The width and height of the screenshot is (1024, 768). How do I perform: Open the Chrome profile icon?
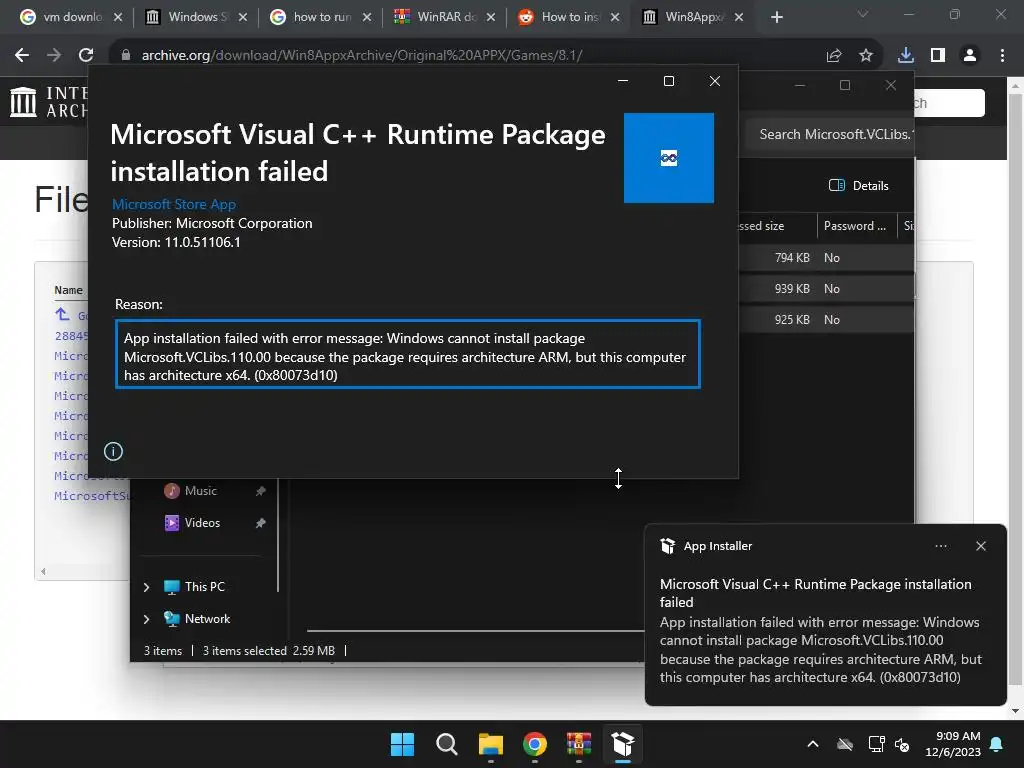(x=970, y=56)
